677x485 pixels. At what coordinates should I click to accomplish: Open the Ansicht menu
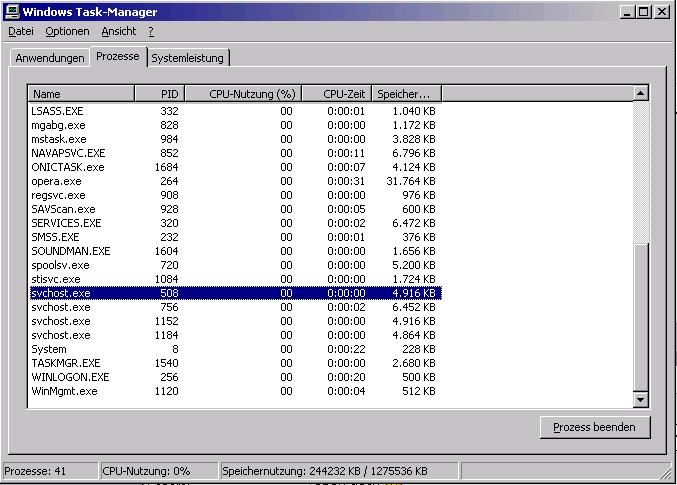[x=119, y=31]
